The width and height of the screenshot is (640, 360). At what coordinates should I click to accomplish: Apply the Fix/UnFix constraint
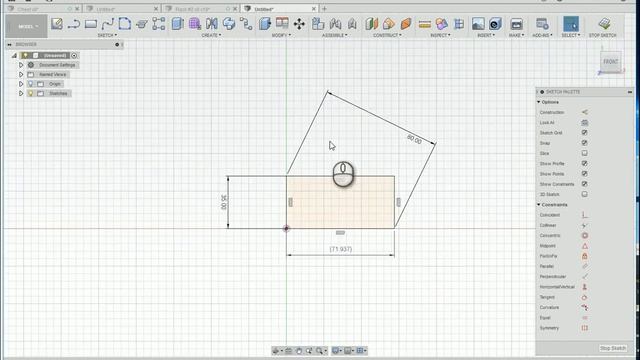[x=584, y=256]
